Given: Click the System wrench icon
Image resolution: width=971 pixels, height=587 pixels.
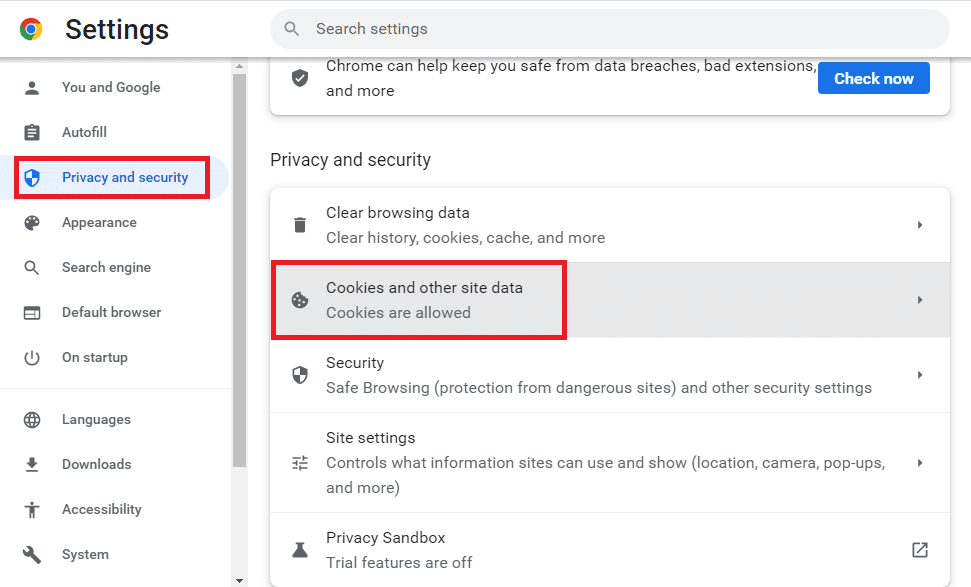Looking at the screenshot, I should point(32,554).
